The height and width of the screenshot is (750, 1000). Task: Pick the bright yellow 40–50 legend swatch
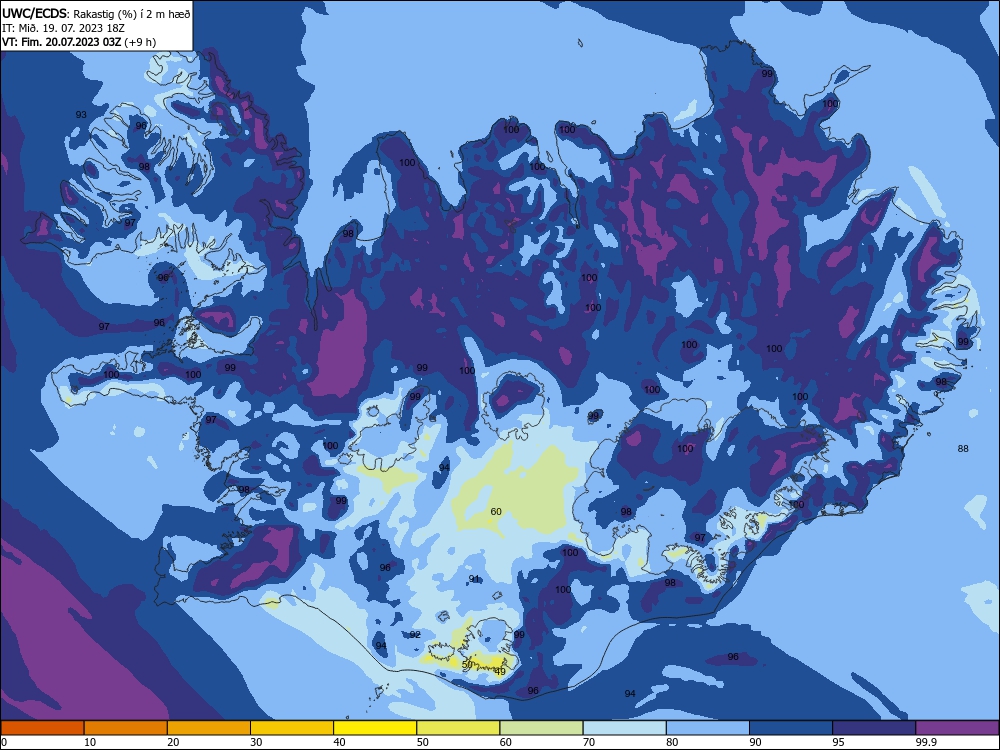[375, 728]
